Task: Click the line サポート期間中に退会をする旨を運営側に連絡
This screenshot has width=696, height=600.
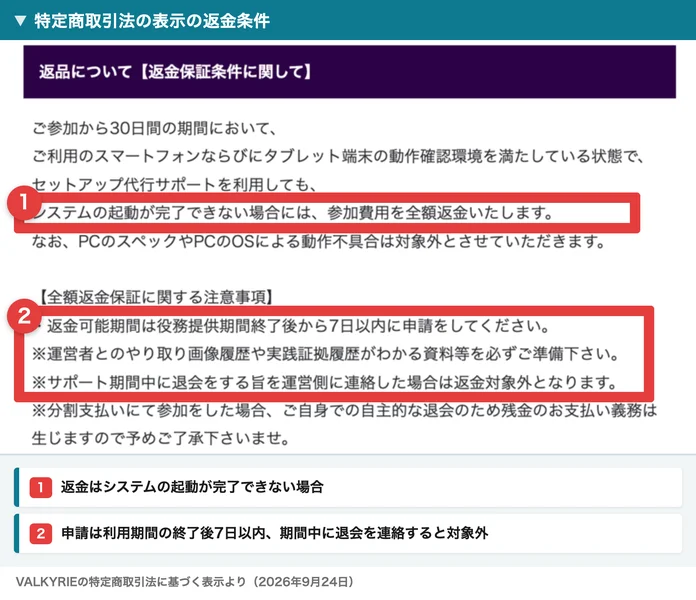Action: (x=324, y=382)
